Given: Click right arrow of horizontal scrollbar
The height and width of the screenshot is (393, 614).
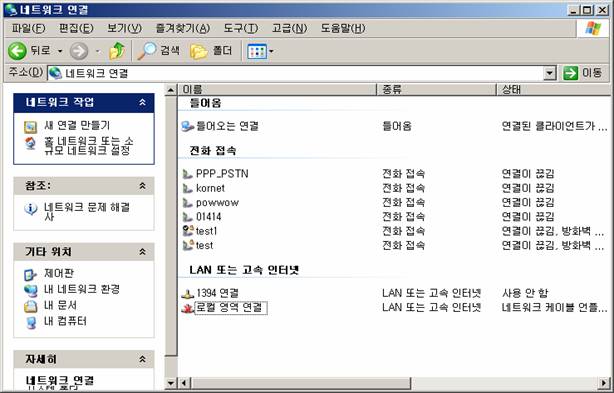Looking at the screenshot, I should pos(604,383).
